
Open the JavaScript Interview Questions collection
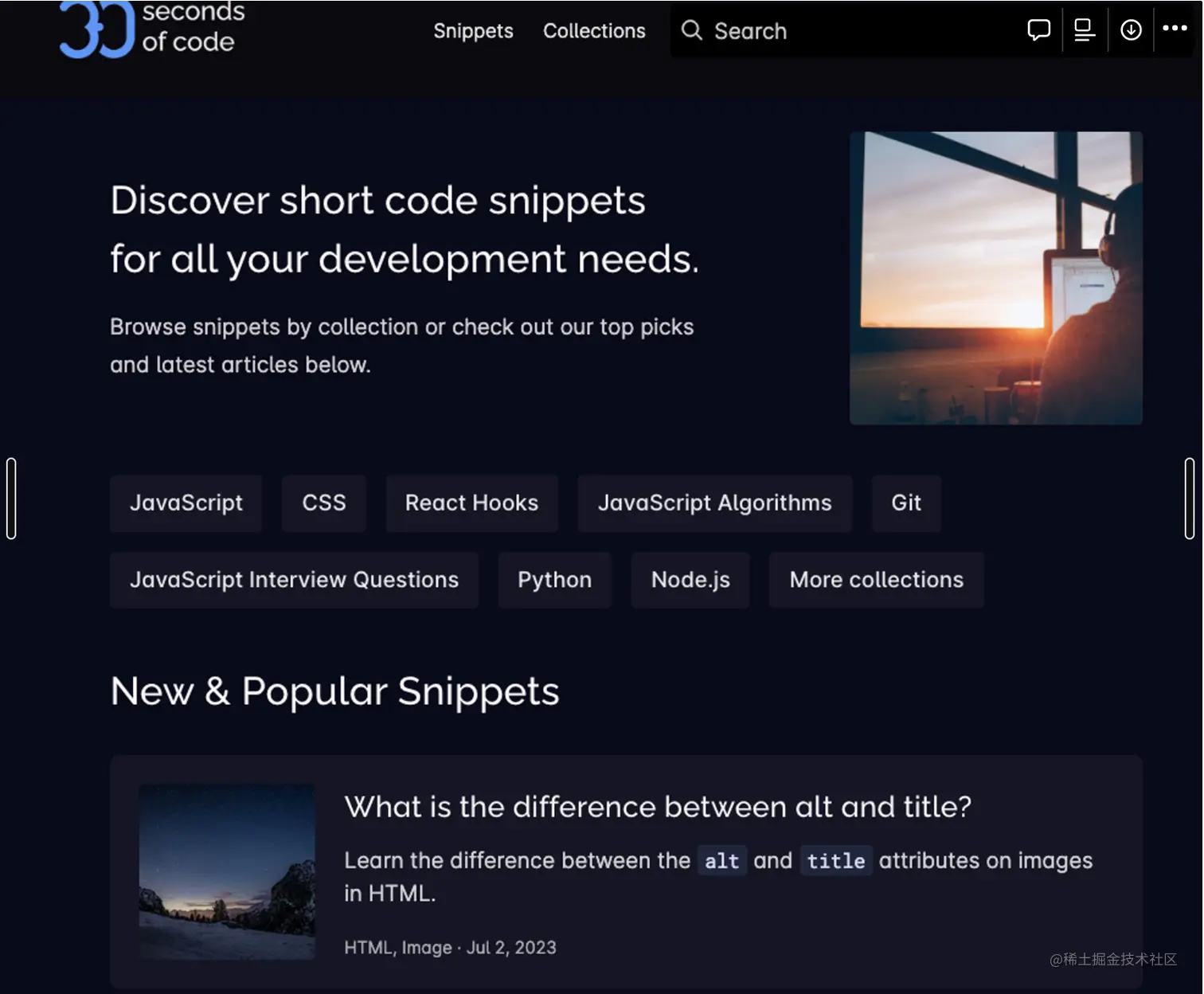(294, 580)
